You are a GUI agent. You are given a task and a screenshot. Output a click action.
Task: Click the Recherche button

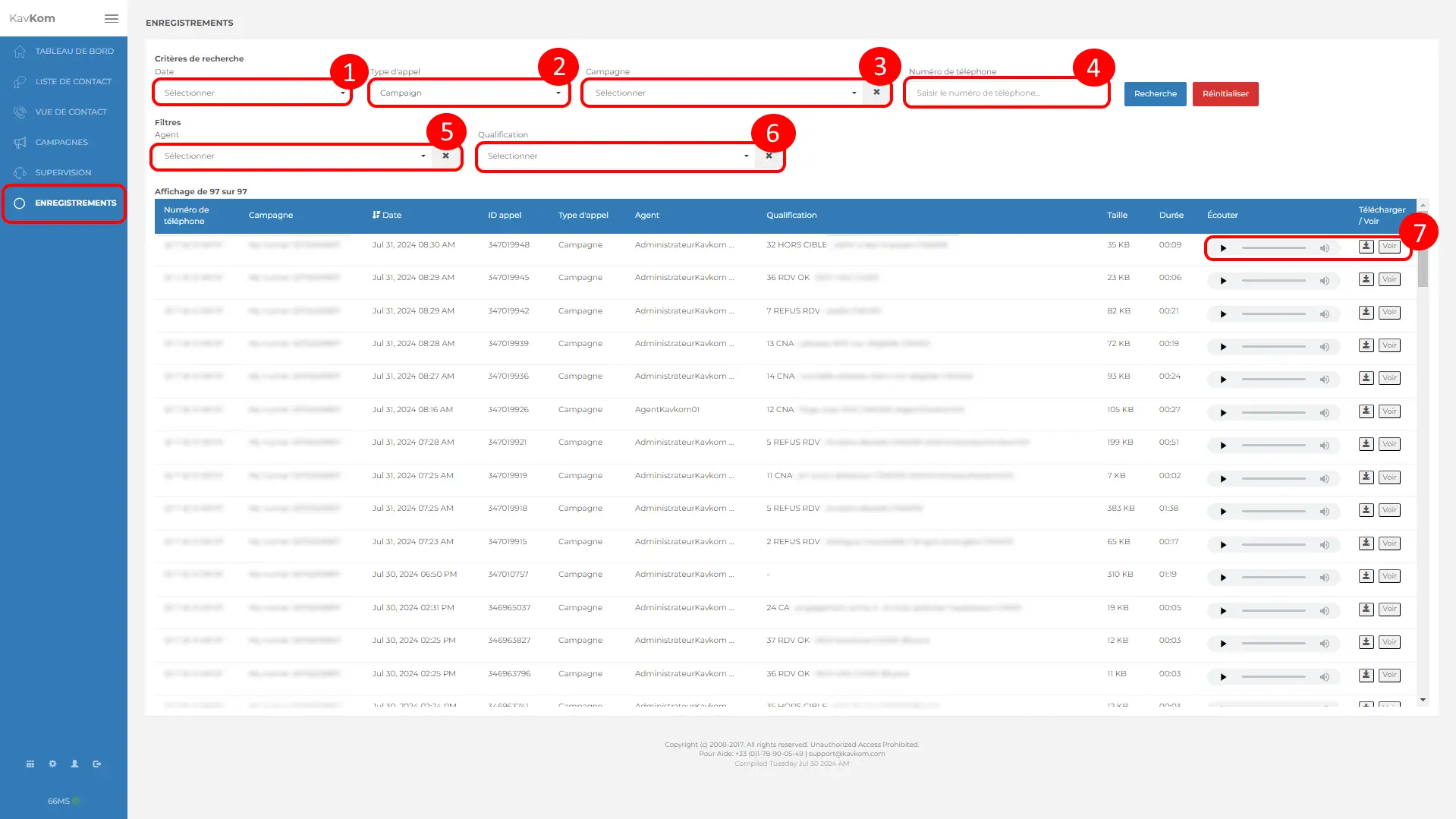tap(1155, 94)
